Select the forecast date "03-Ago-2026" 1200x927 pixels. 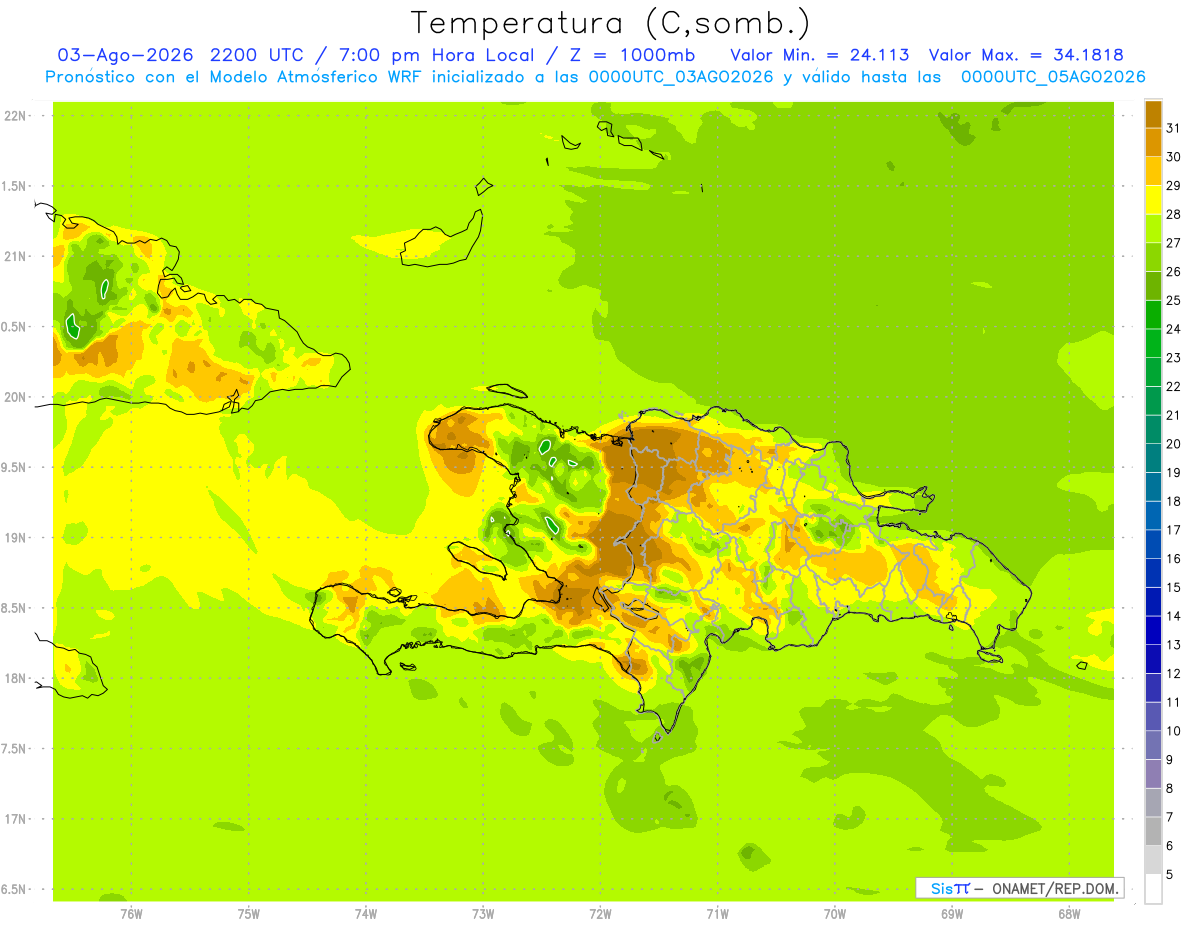tap(127, 55)
